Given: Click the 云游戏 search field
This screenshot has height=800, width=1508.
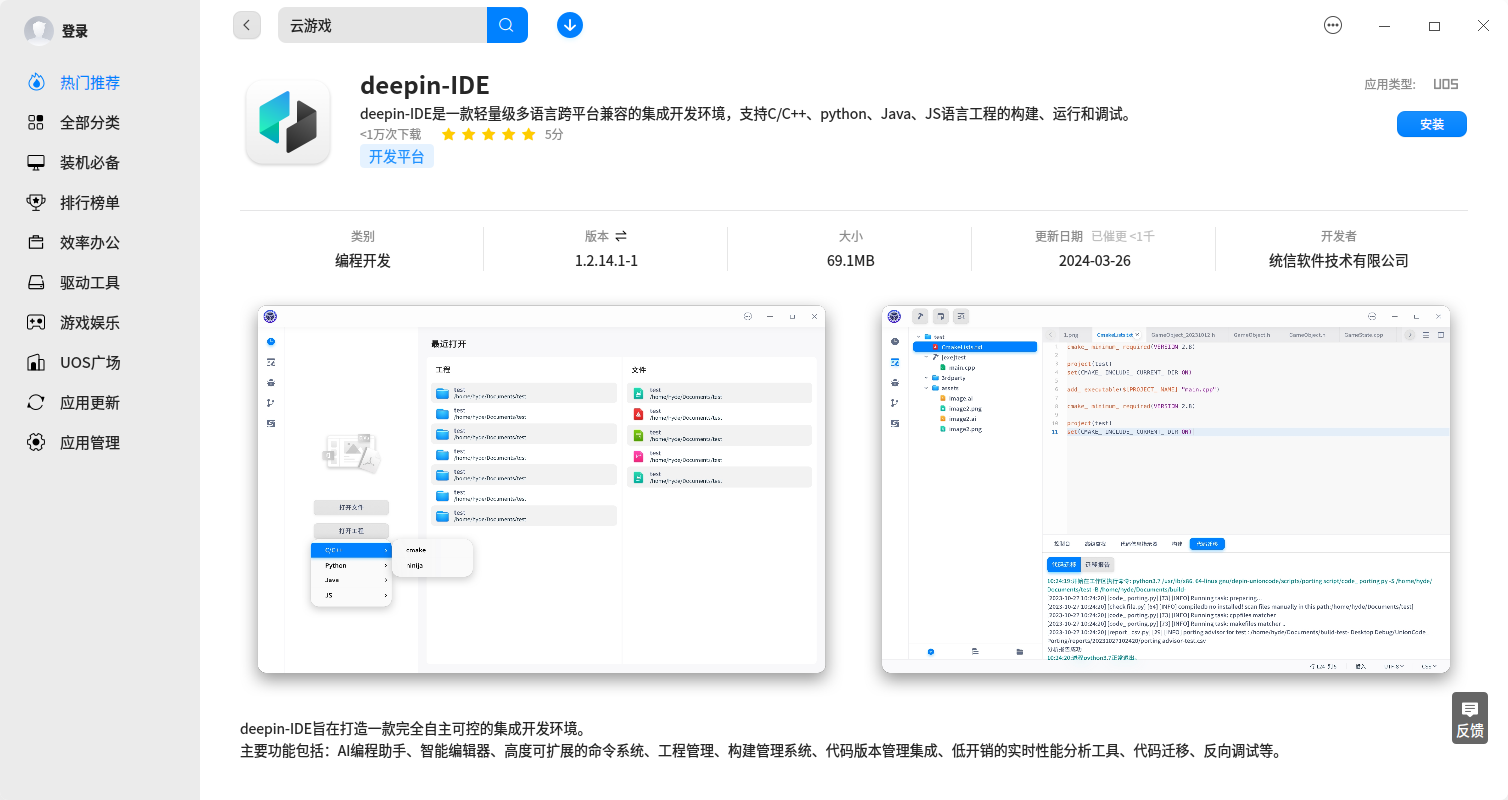Looking at the screenshot, I should pyautogui.click(x=382, y=25).
